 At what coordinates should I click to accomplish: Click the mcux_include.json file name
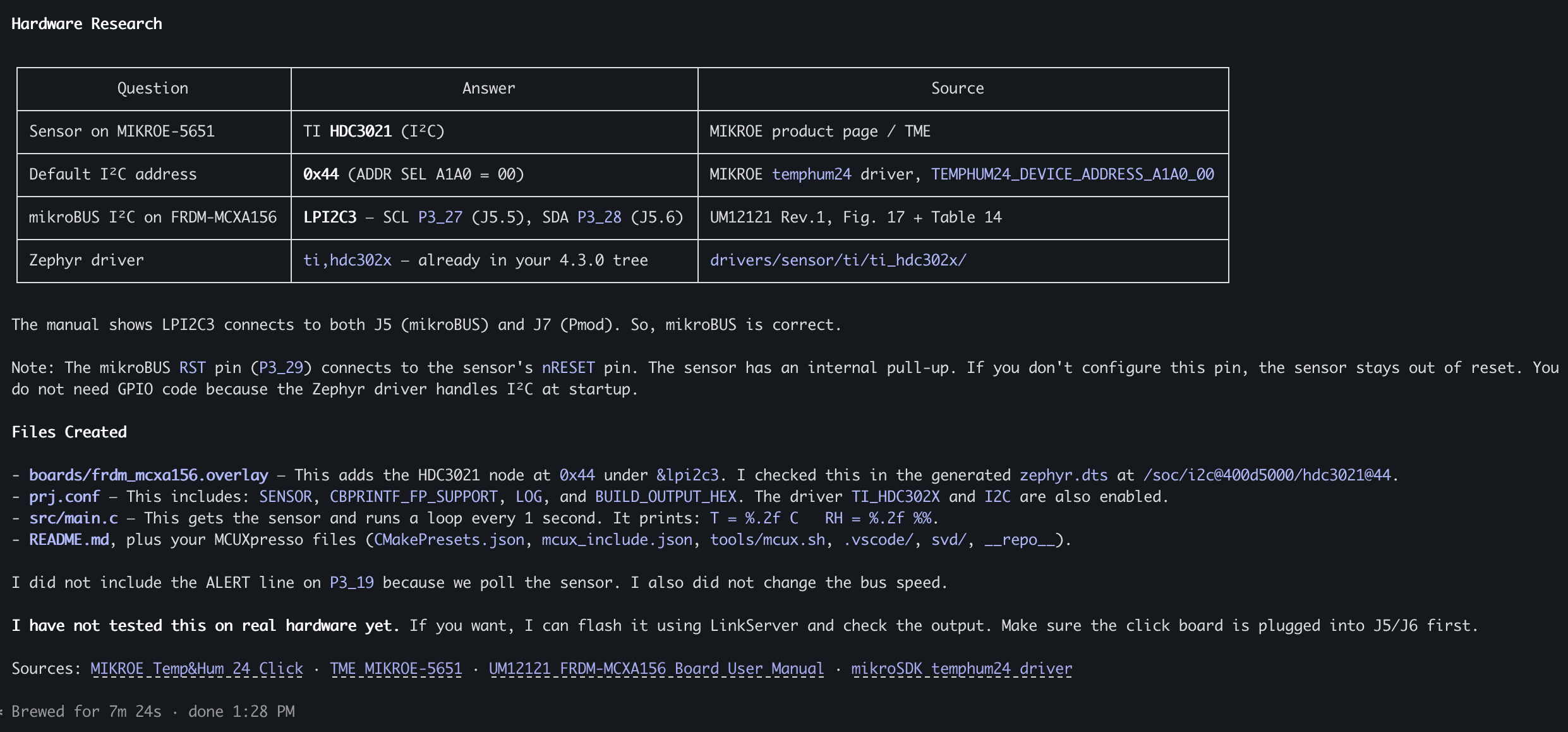pos(617,540)
